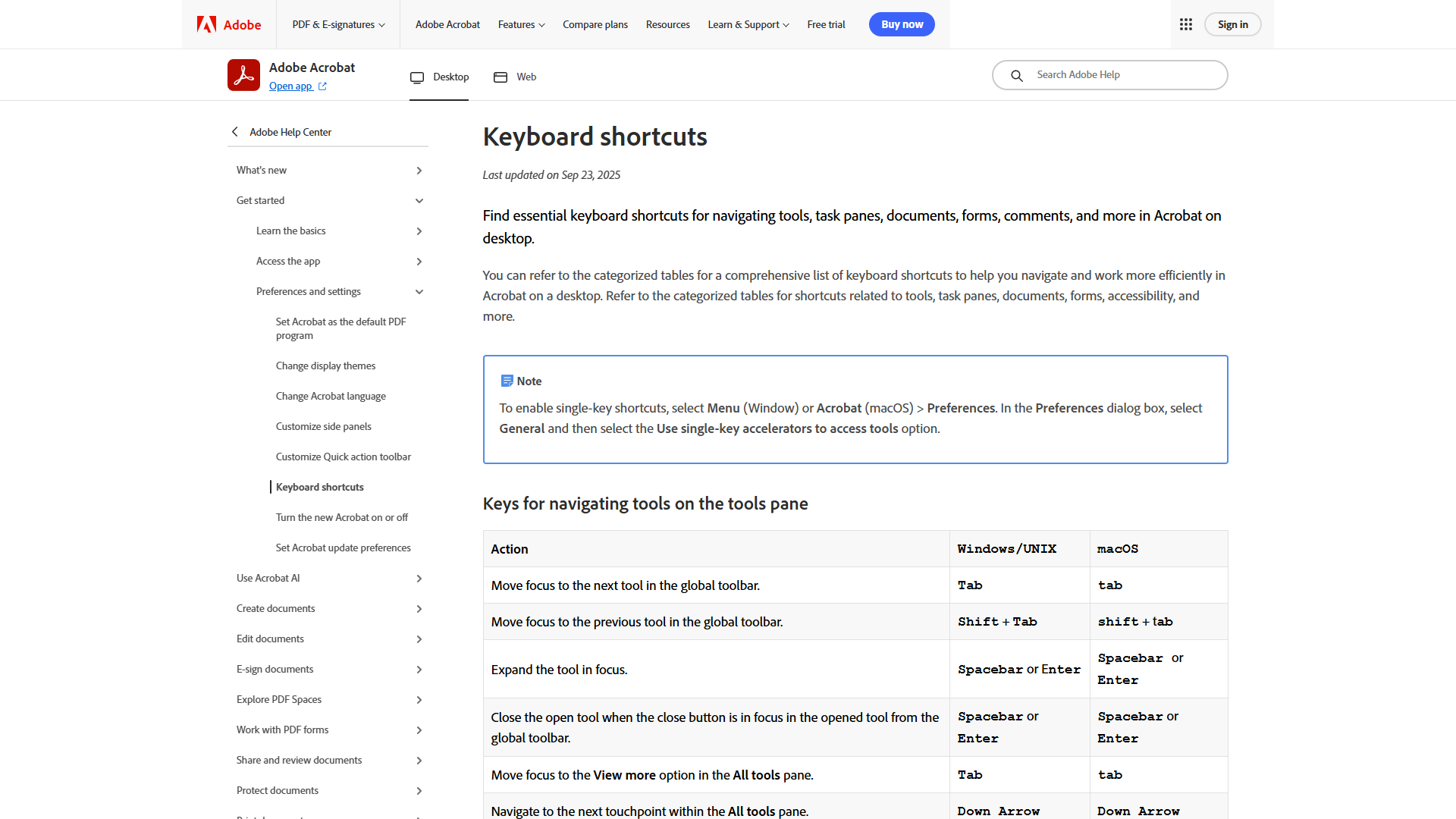Click the search magnifier icon
This screenshot has width=1456, height=819.
click(x=1017, y=75)
